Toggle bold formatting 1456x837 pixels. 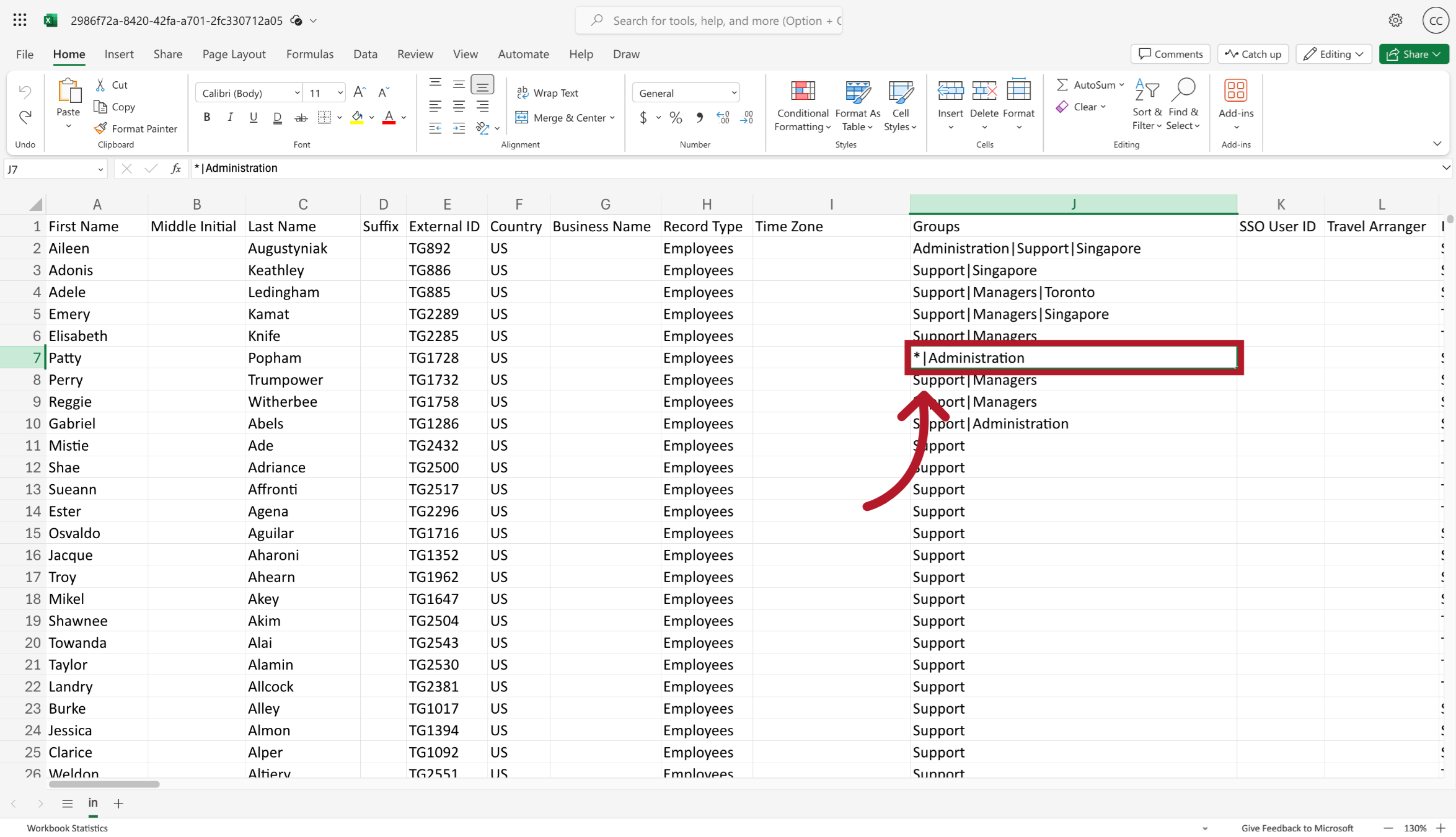(206, 117)
